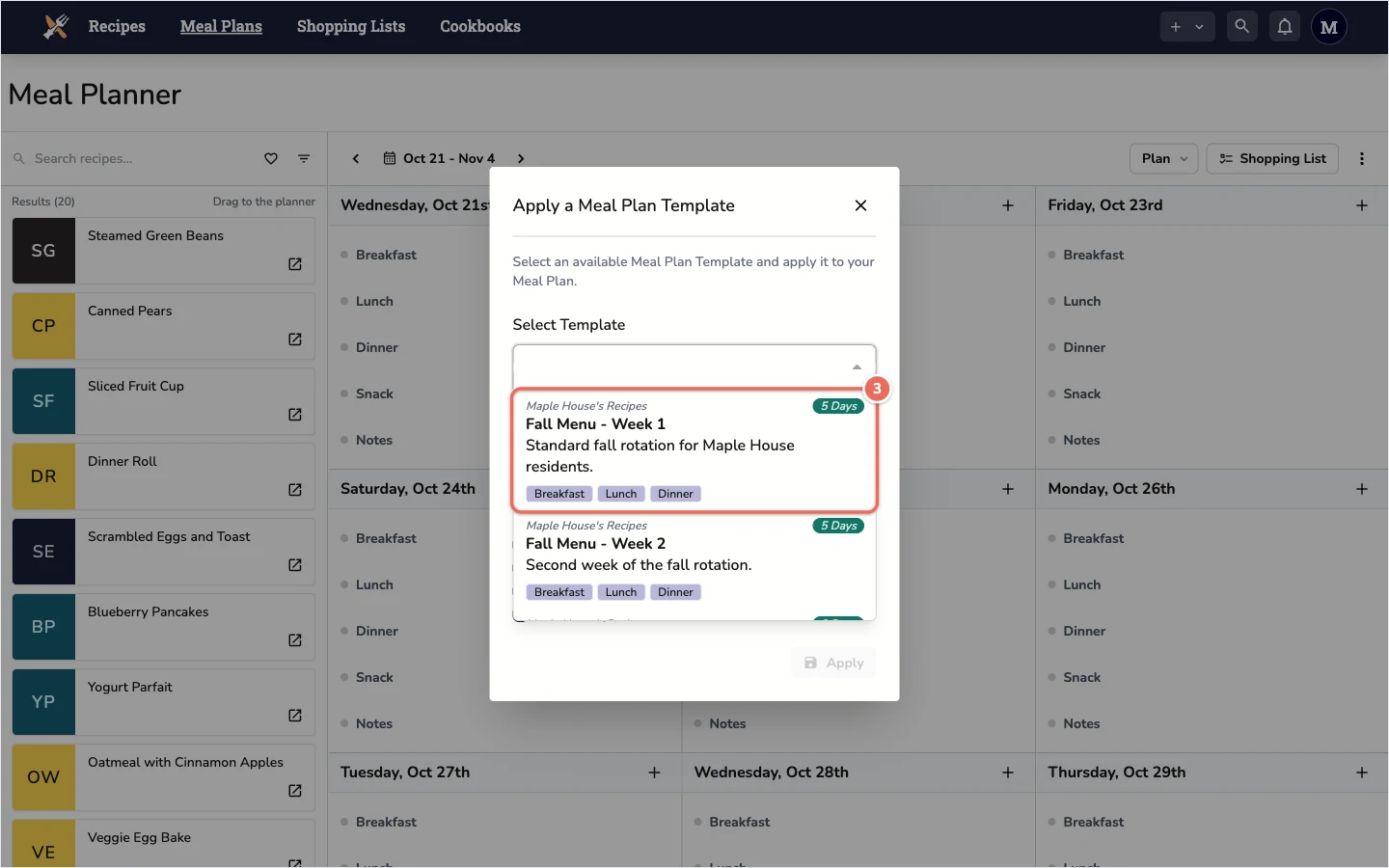Open Blueberry Pancakes external link icon

(295, 640)
